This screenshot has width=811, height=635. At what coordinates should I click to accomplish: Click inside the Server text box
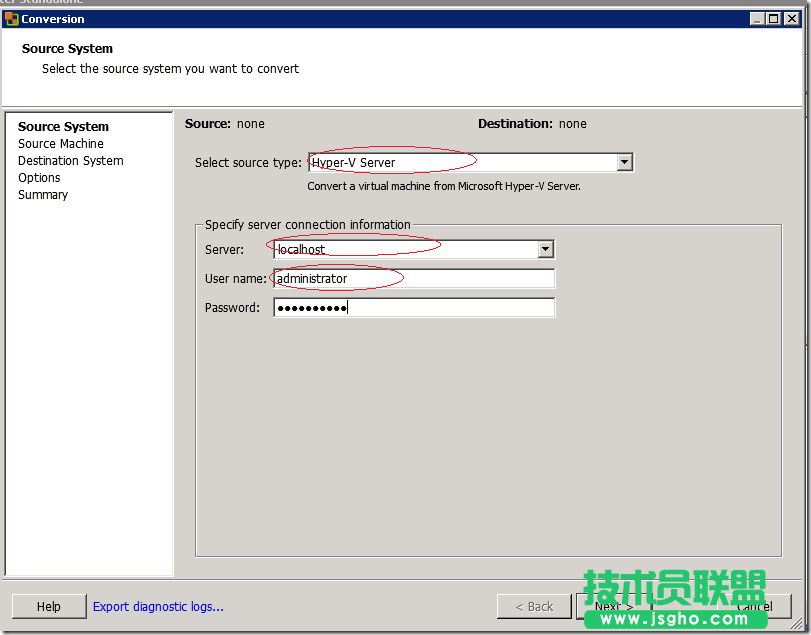400,249
